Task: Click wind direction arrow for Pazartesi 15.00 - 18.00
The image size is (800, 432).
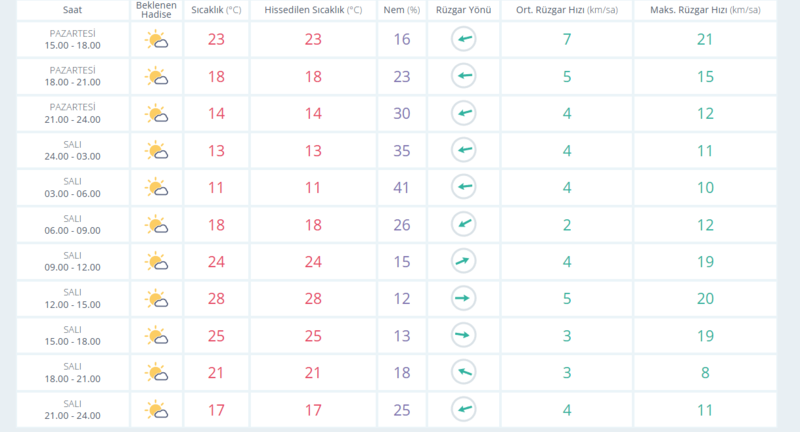Action: [x=463, y=40]
